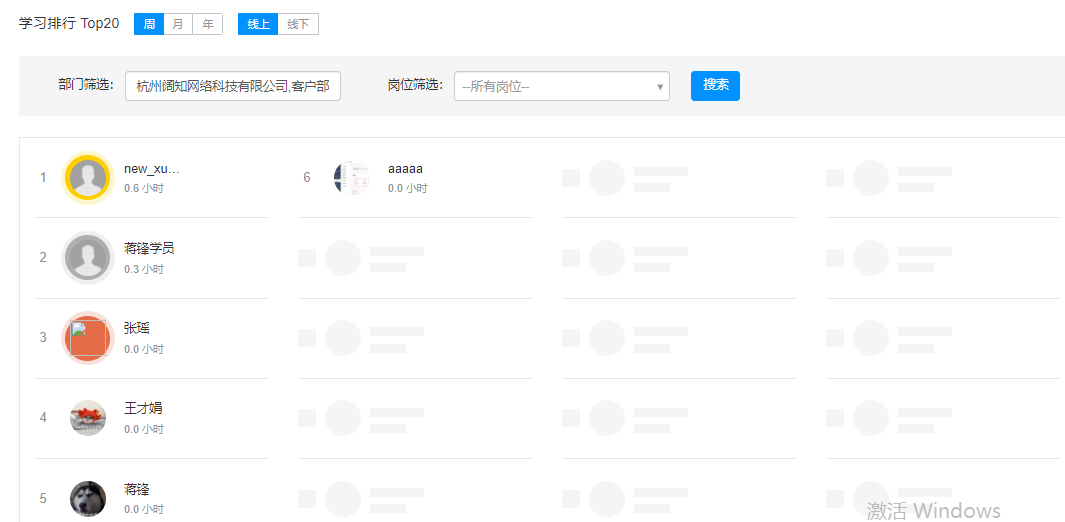Click 蒋锋's husky dog avatar
1065x522 pixels.
point(88,498)
